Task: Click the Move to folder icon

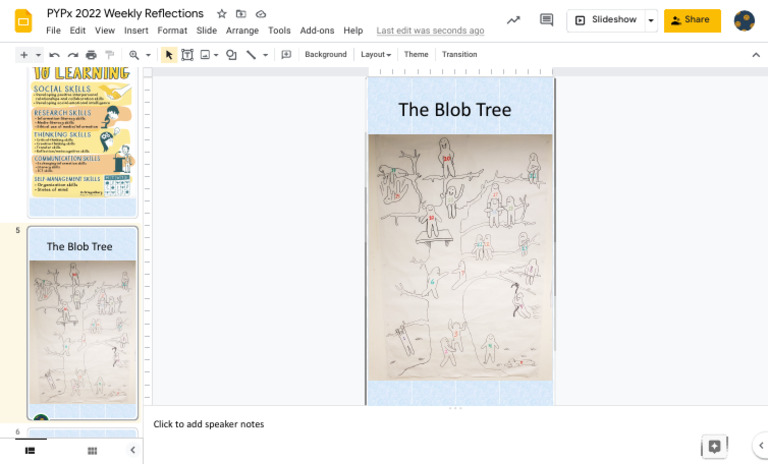Action: [x=241, y=14]
